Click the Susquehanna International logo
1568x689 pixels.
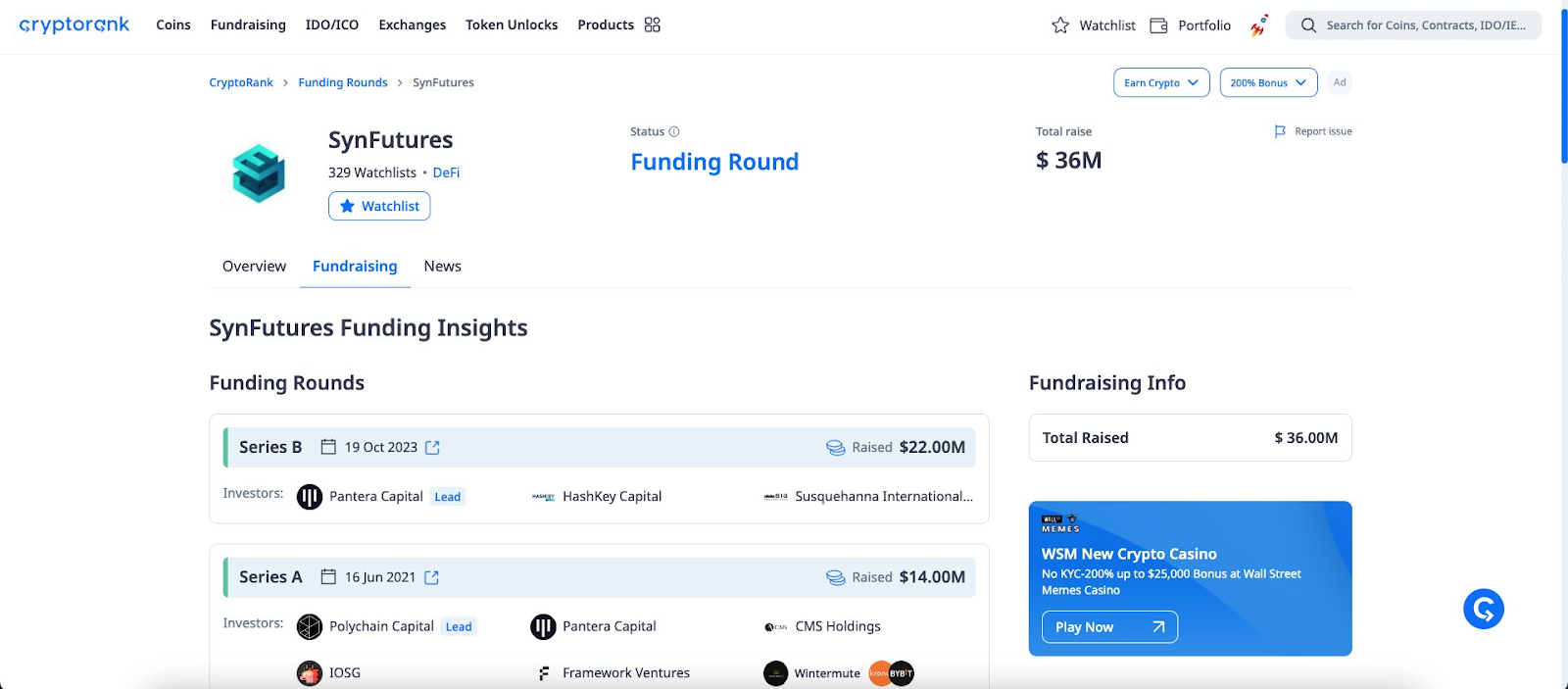(776, 497)
